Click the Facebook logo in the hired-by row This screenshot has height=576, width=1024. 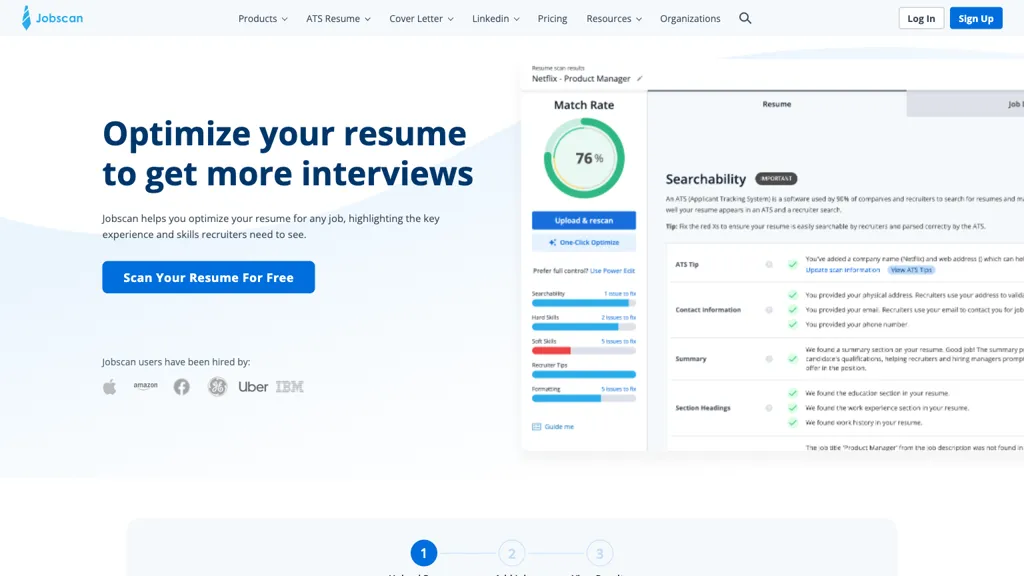[181, 386]
